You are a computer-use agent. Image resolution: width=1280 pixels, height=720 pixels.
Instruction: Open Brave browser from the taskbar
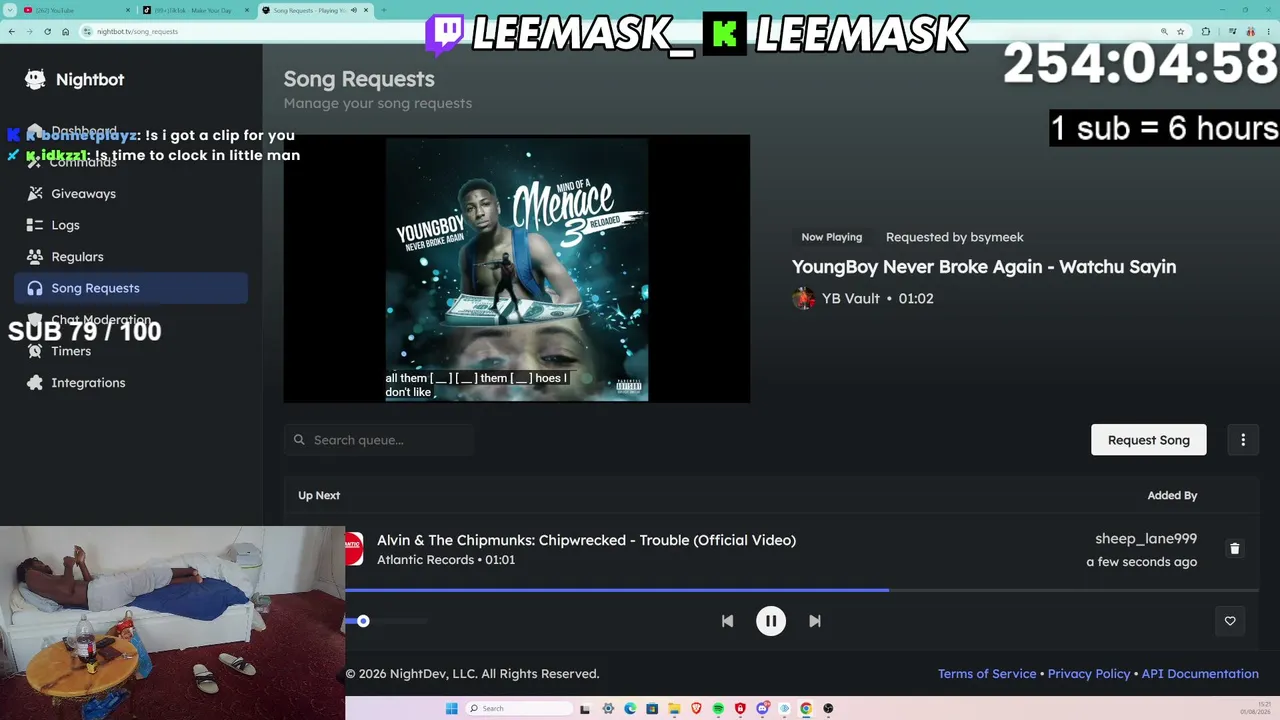(x=696, y=709)
